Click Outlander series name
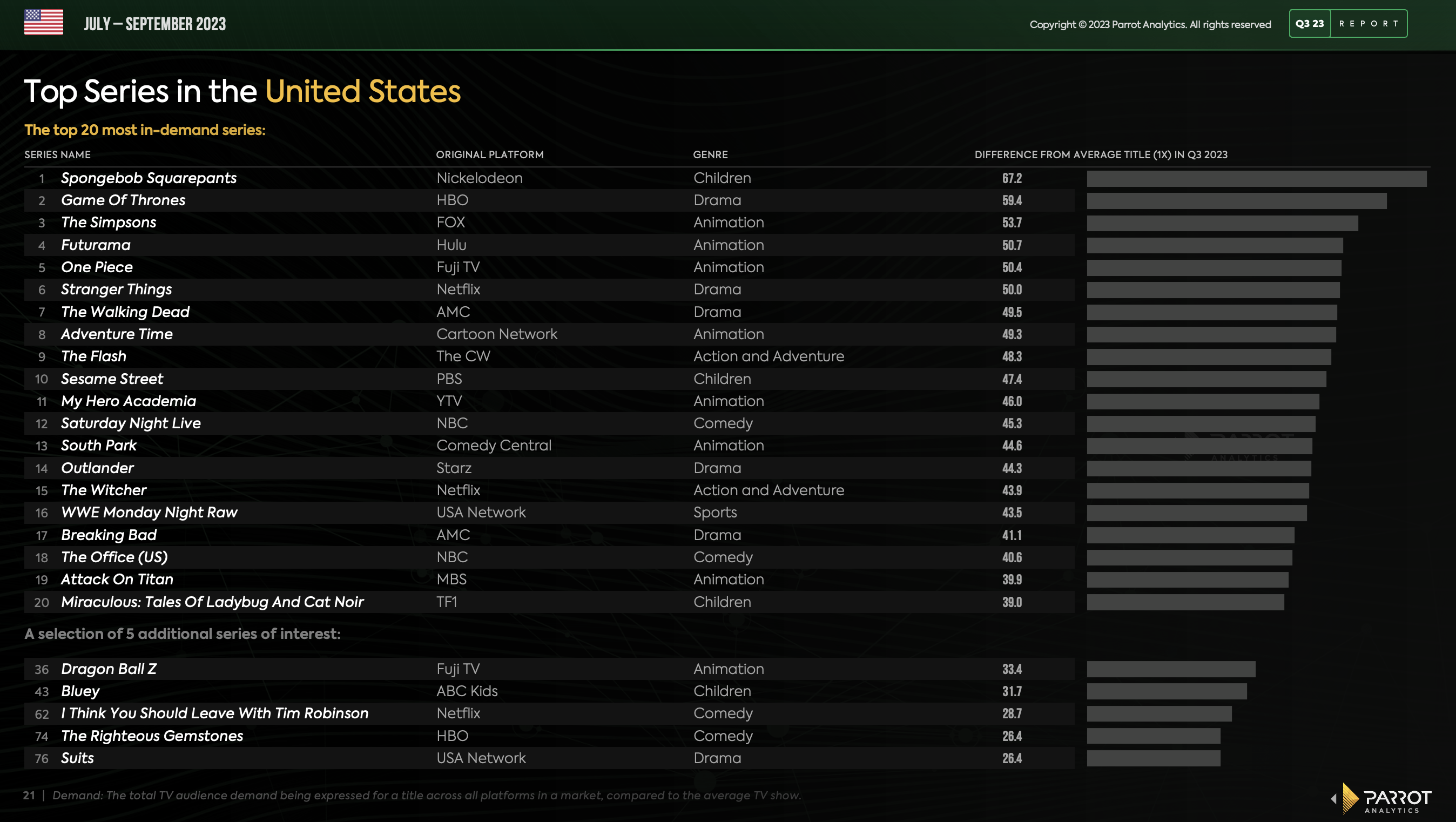 [97, 468]
